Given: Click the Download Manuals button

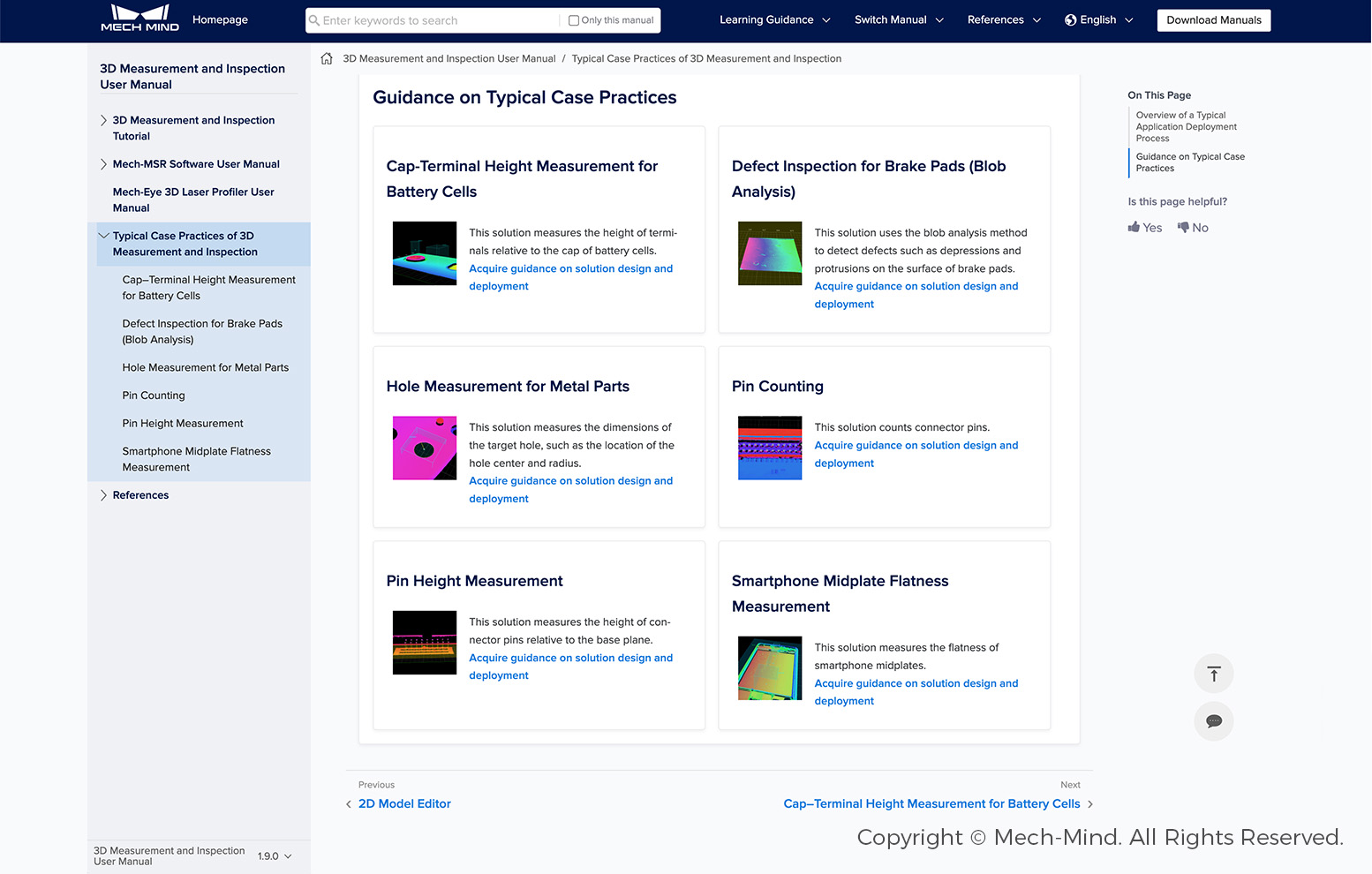Looking at the screenshot, I should click(1214, 20).
